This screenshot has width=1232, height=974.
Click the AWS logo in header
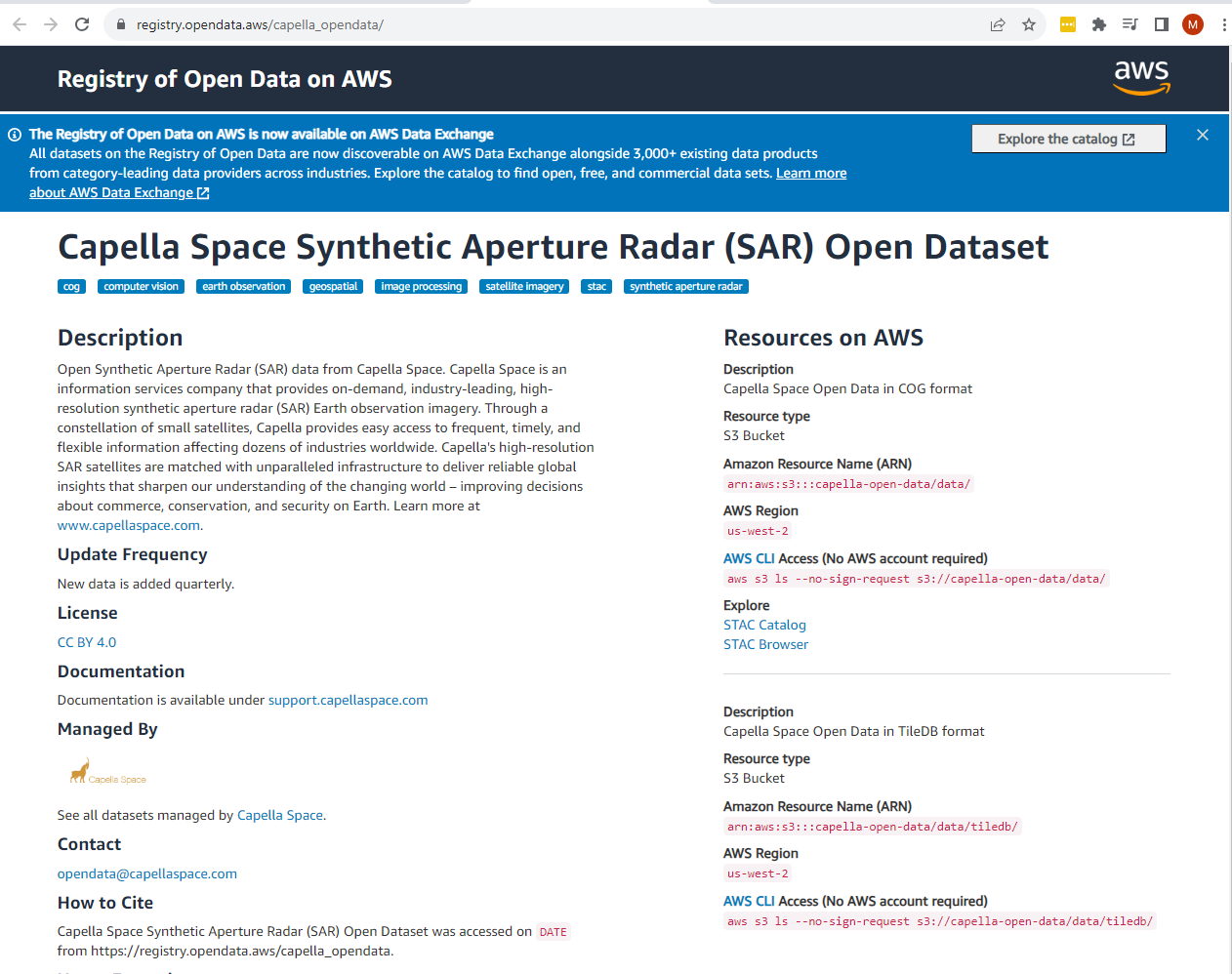1142,77
